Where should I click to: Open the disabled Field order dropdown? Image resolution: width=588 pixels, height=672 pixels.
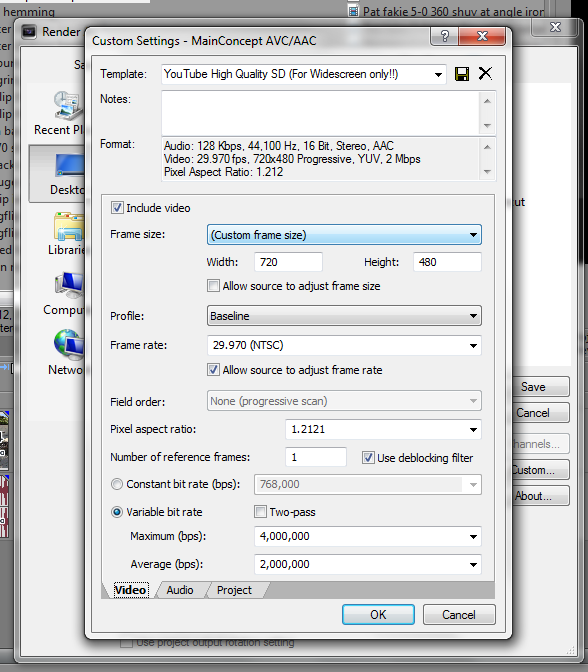pyautogui.click(x=344, y=401)
